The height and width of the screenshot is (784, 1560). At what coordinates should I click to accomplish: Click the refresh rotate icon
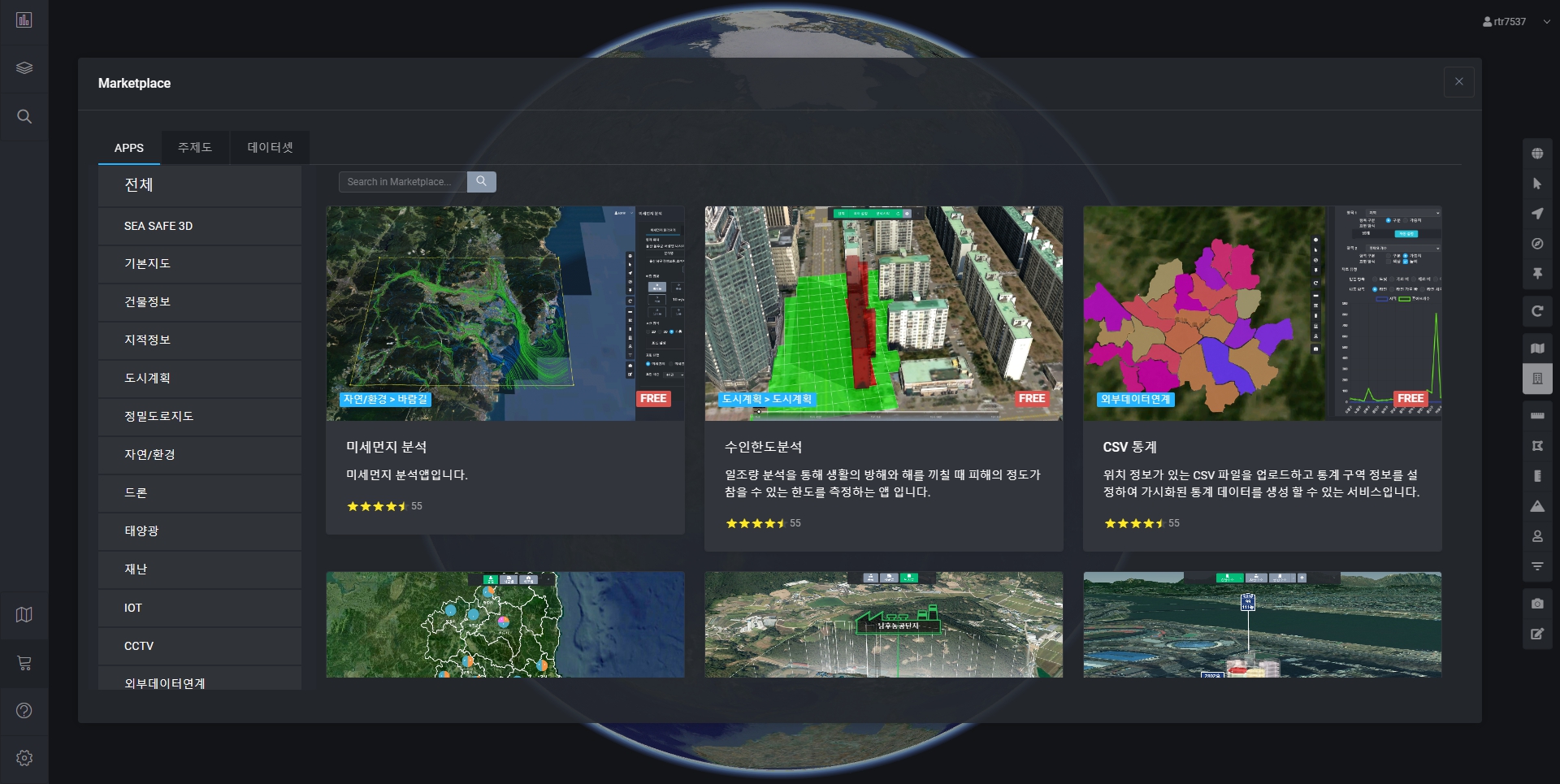(1537, 311)
